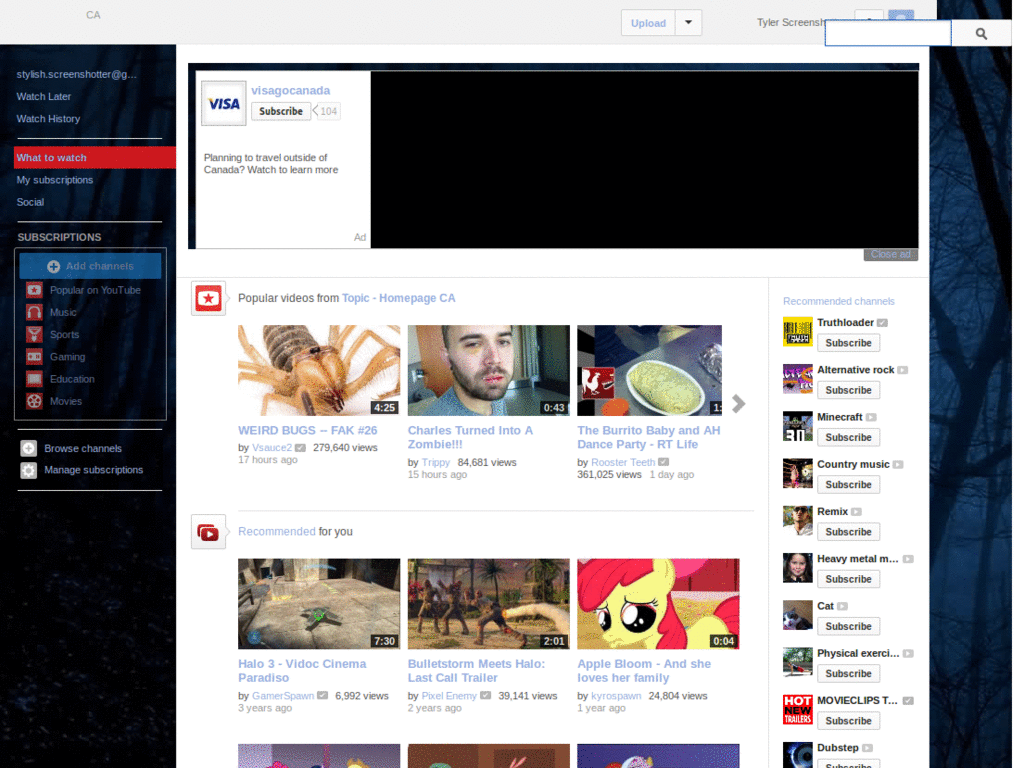Viewport: 1024px width, 768px height.
Task: Click the Country music channel avatar
Action: [x=797, y=473]
